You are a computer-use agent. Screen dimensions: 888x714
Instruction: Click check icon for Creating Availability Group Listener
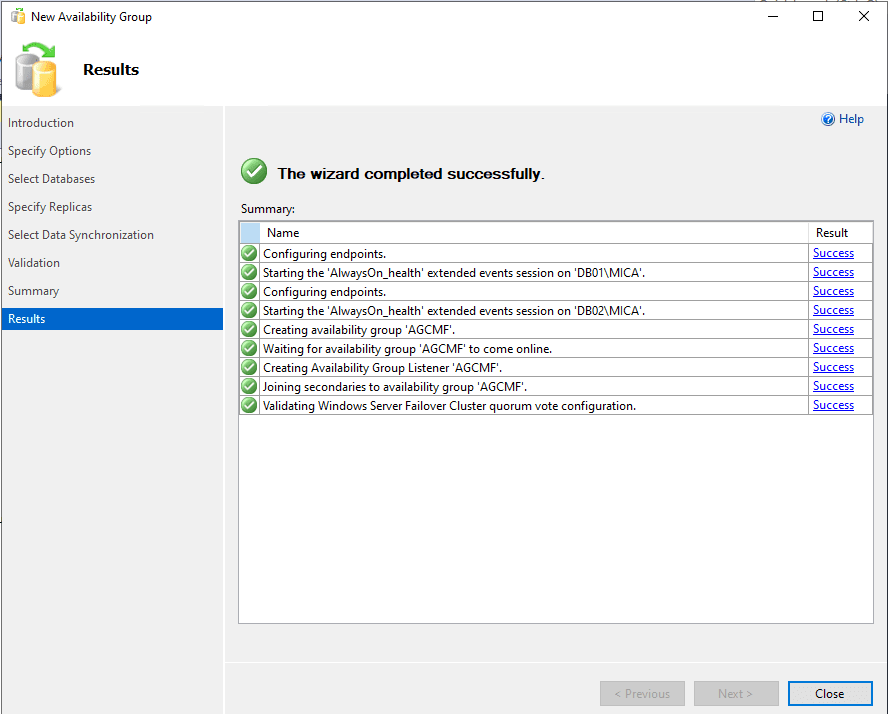(x=249, y=367)
